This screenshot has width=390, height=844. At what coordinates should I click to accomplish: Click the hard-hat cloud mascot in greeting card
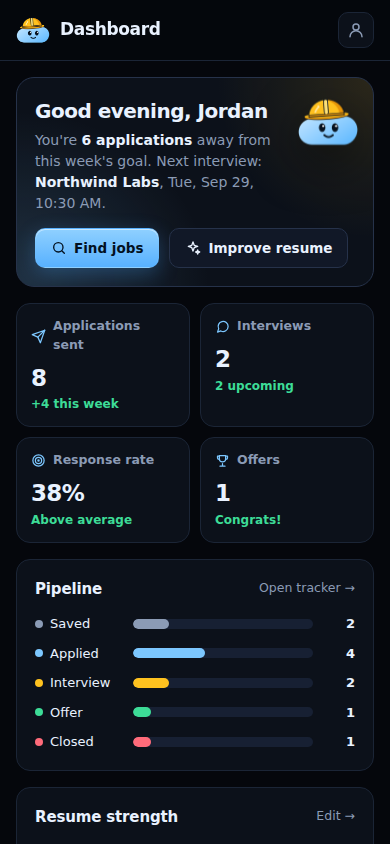coord(328,122)
